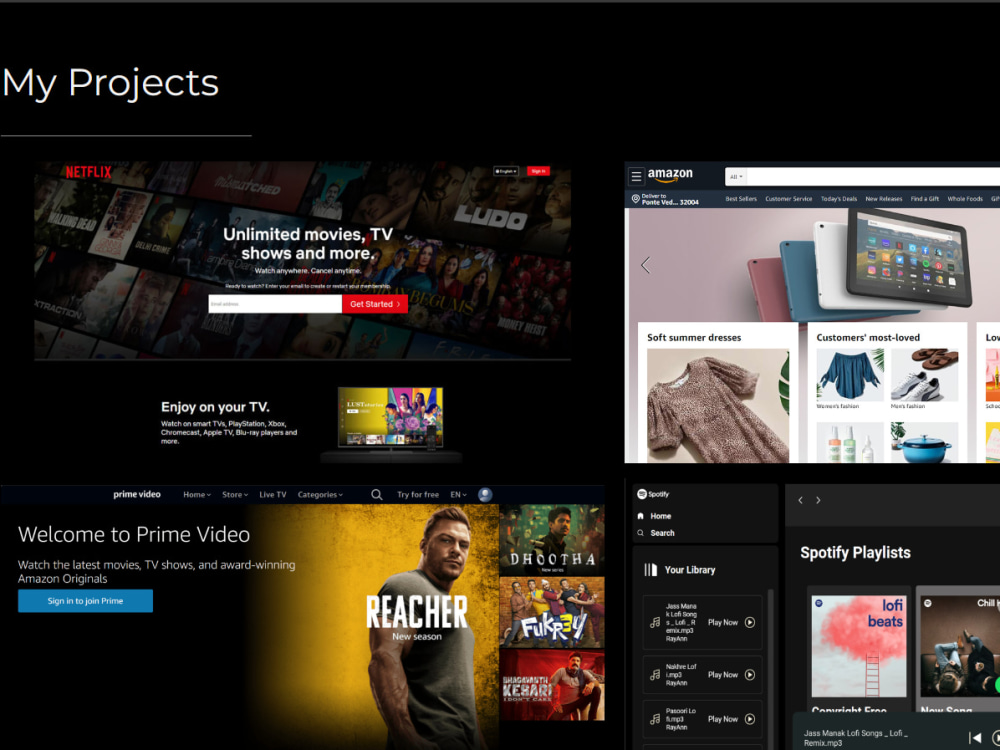Open the Amazon hamburger menu icon

point(636,175)
